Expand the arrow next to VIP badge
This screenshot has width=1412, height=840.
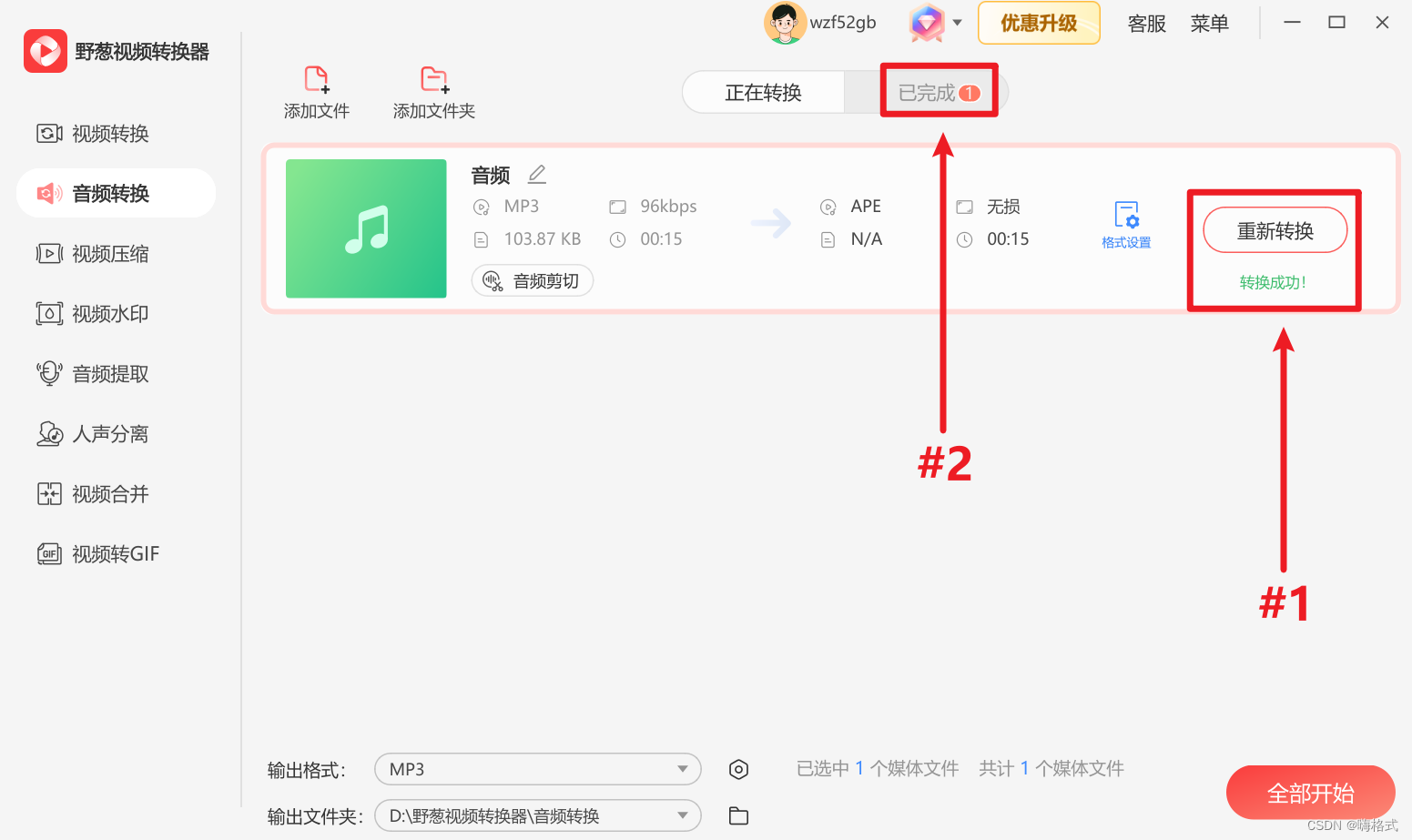tap(958, 23)
